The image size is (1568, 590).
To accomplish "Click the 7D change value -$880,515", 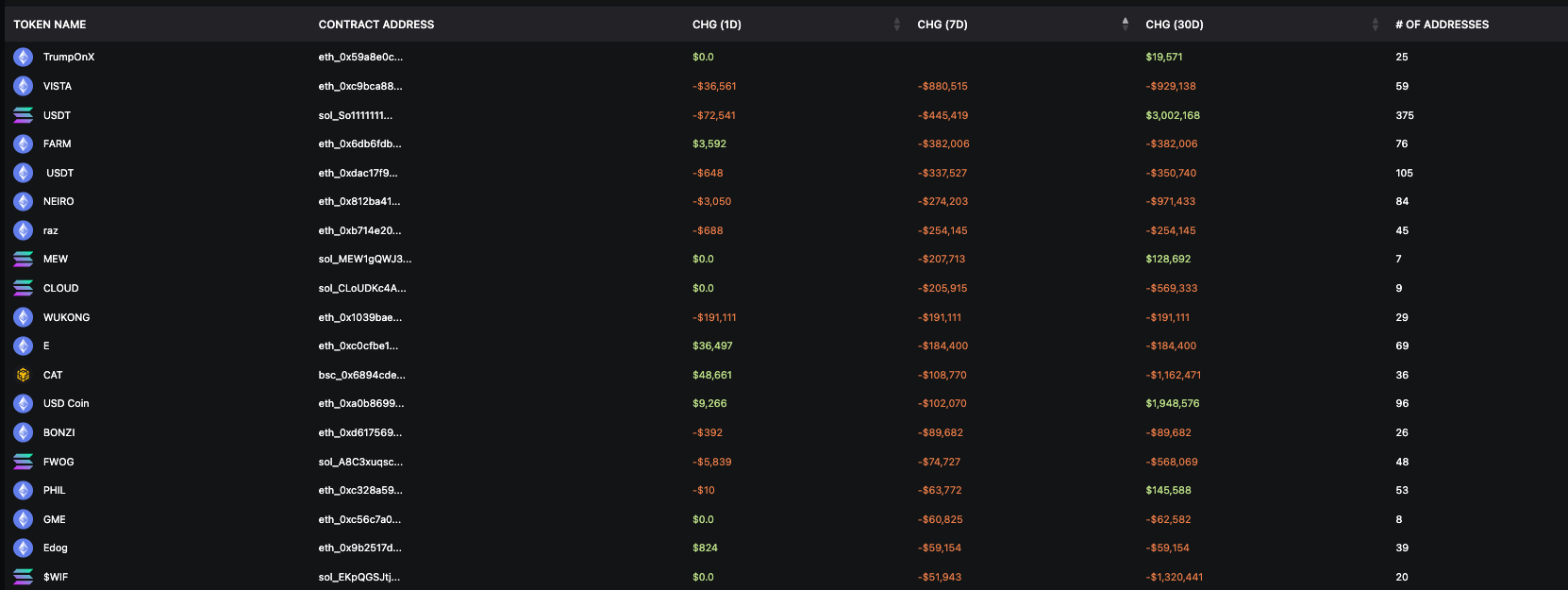I will tap(942, 86).
